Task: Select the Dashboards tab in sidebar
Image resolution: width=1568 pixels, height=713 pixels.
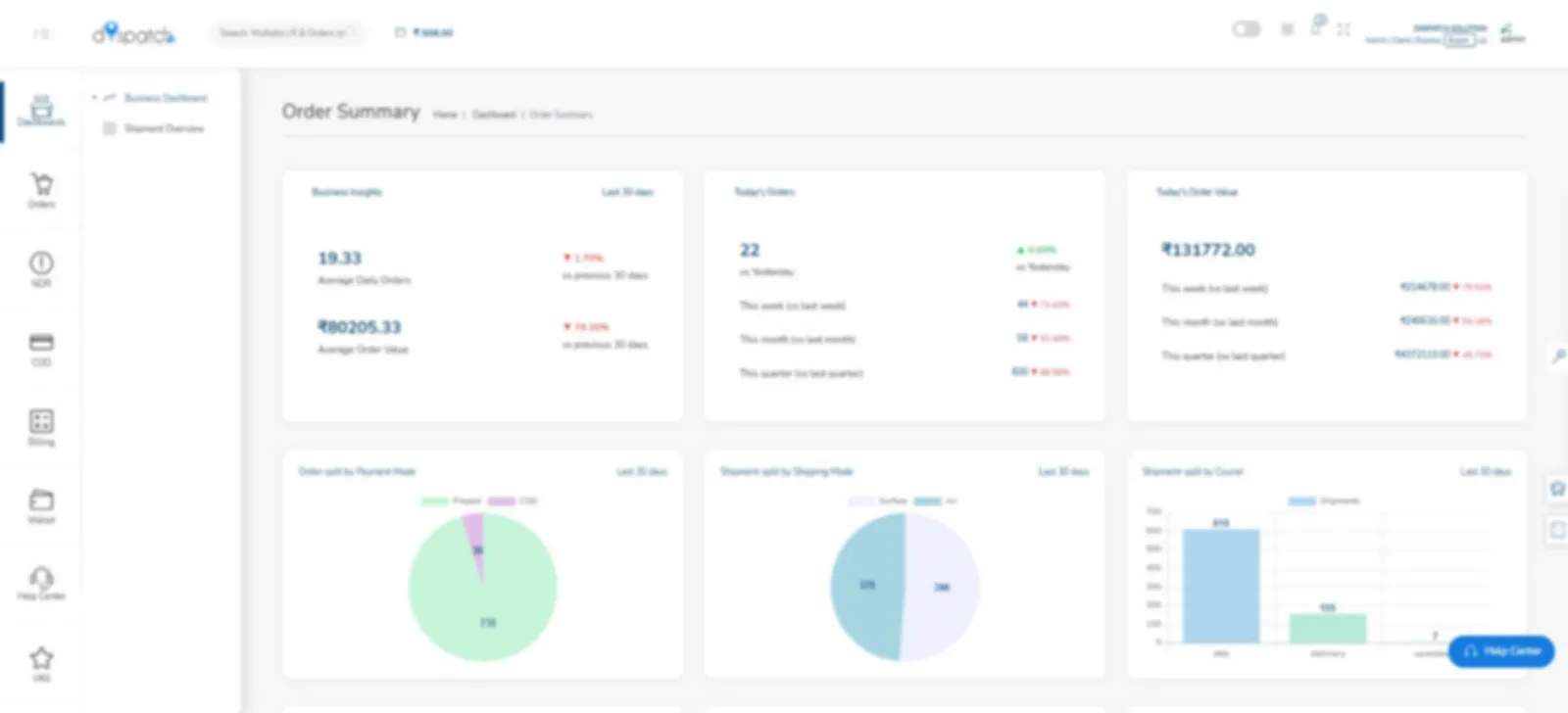Action: point(41,111)
